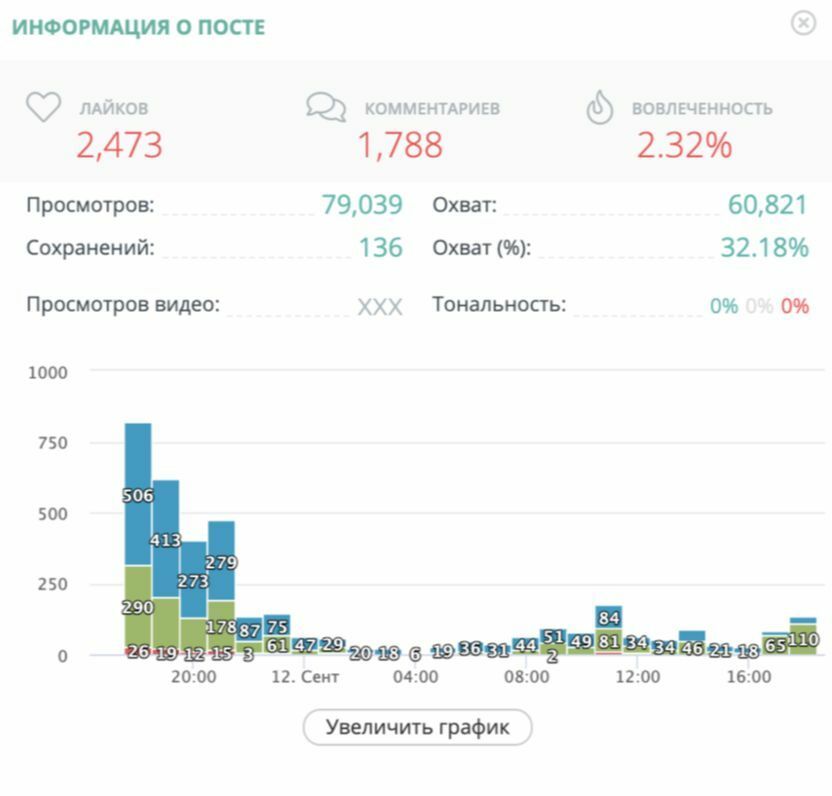
Task: Click the reach percent value 32.18%
Action: pos(765,247)
